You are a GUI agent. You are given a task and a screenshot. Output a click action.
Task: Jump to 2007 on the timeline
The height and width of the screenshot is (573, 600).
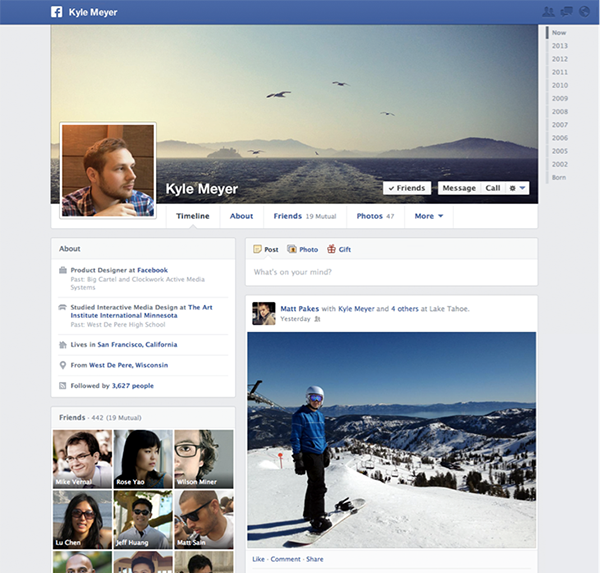559,125
